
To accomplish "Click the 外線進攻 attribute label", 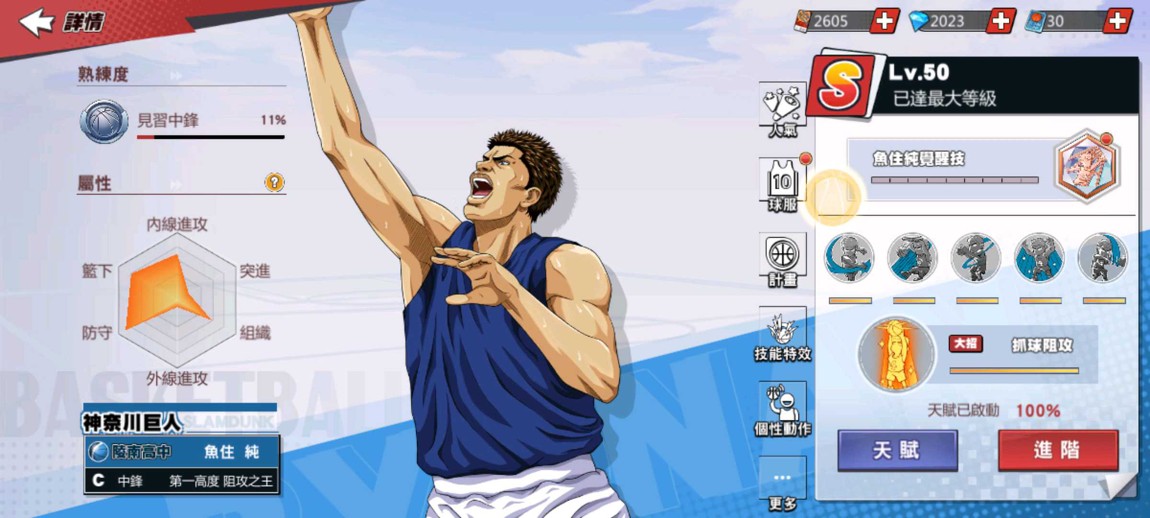I will point(177,378).
